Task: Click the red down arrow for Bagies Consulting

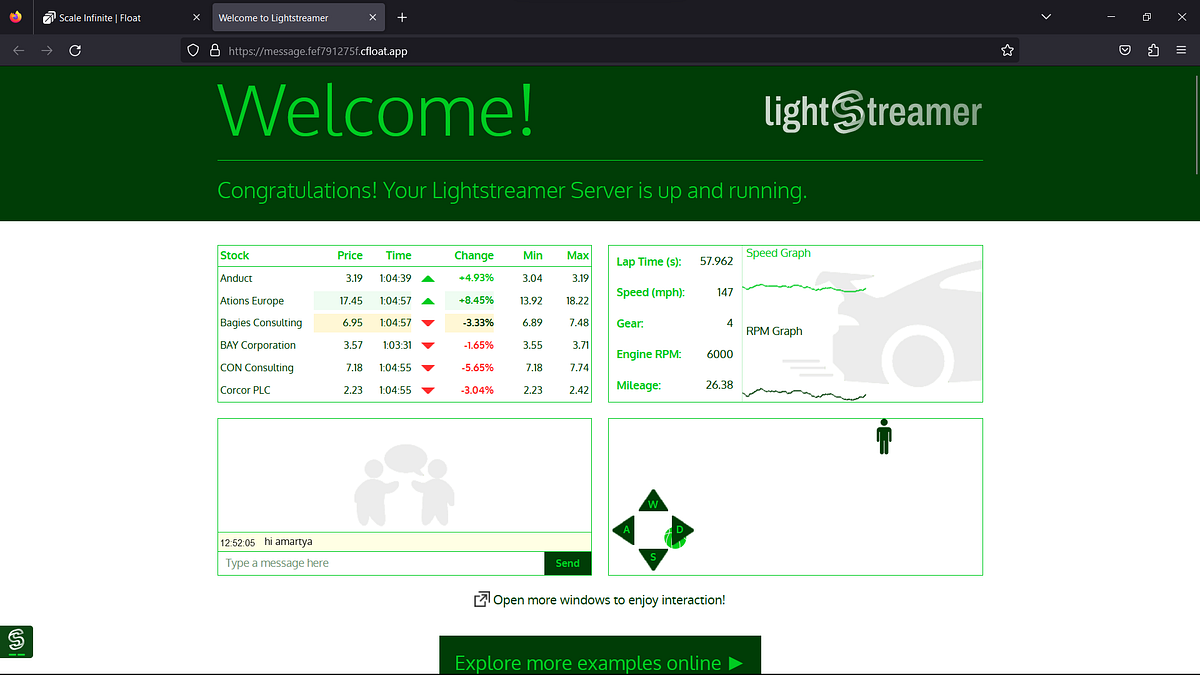Action: pyautogui.click(x=427, y=322)
